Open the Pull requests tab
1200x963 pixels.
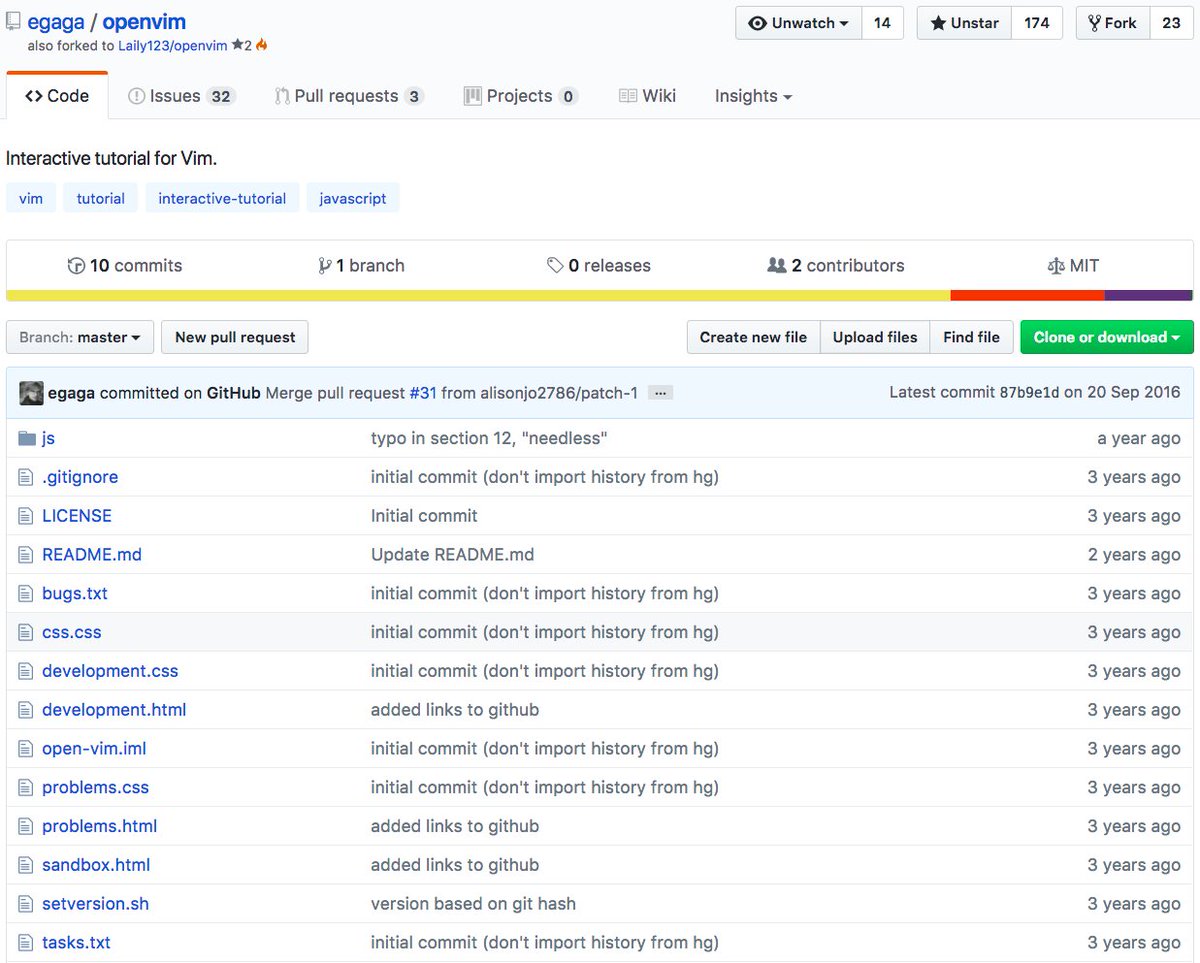(x=349, y=96)
